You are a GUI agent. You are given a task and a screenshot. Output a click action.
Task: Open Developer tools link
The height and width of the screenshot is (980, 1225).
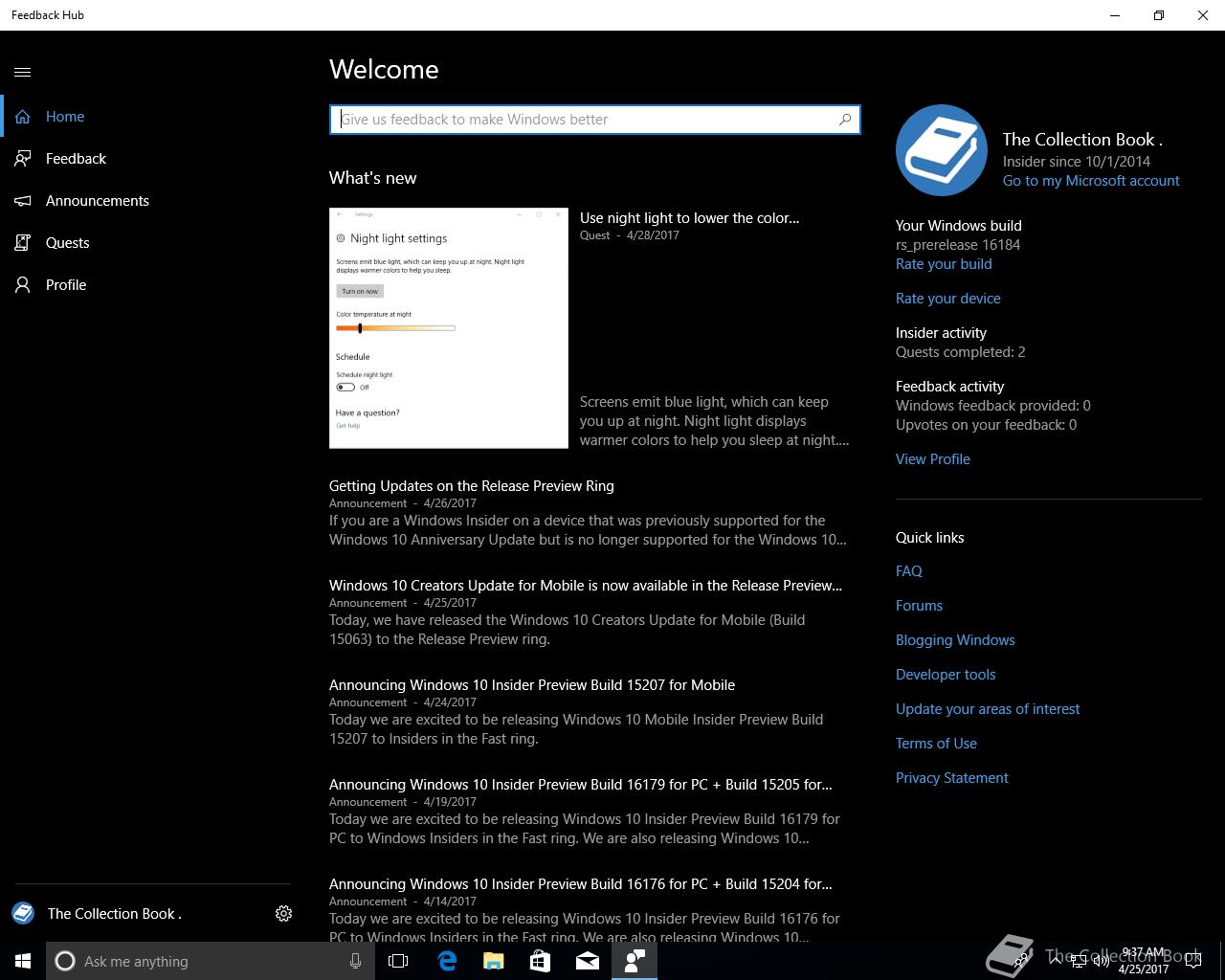(x=946, y=675)
